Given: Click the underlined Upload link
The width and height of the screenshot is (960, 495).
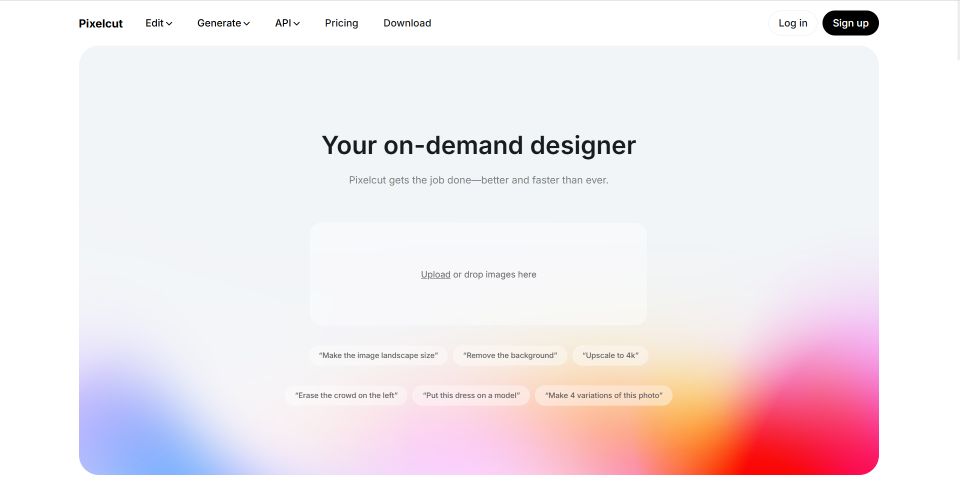Looking at the screenshot, I should 435,274.
